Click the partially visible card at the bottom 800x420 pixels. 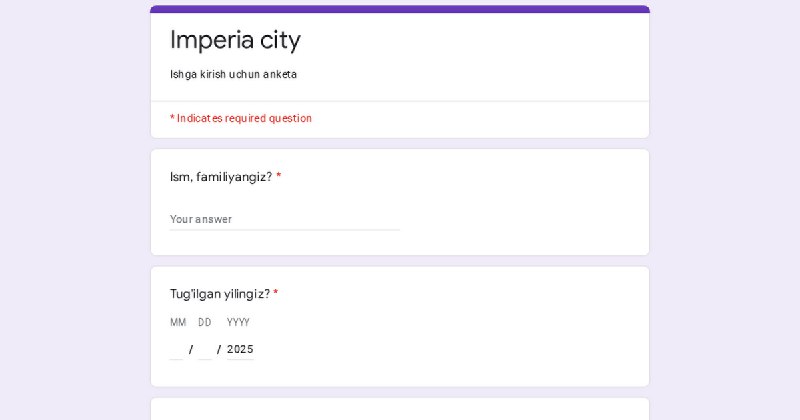[x=400, y=409]
